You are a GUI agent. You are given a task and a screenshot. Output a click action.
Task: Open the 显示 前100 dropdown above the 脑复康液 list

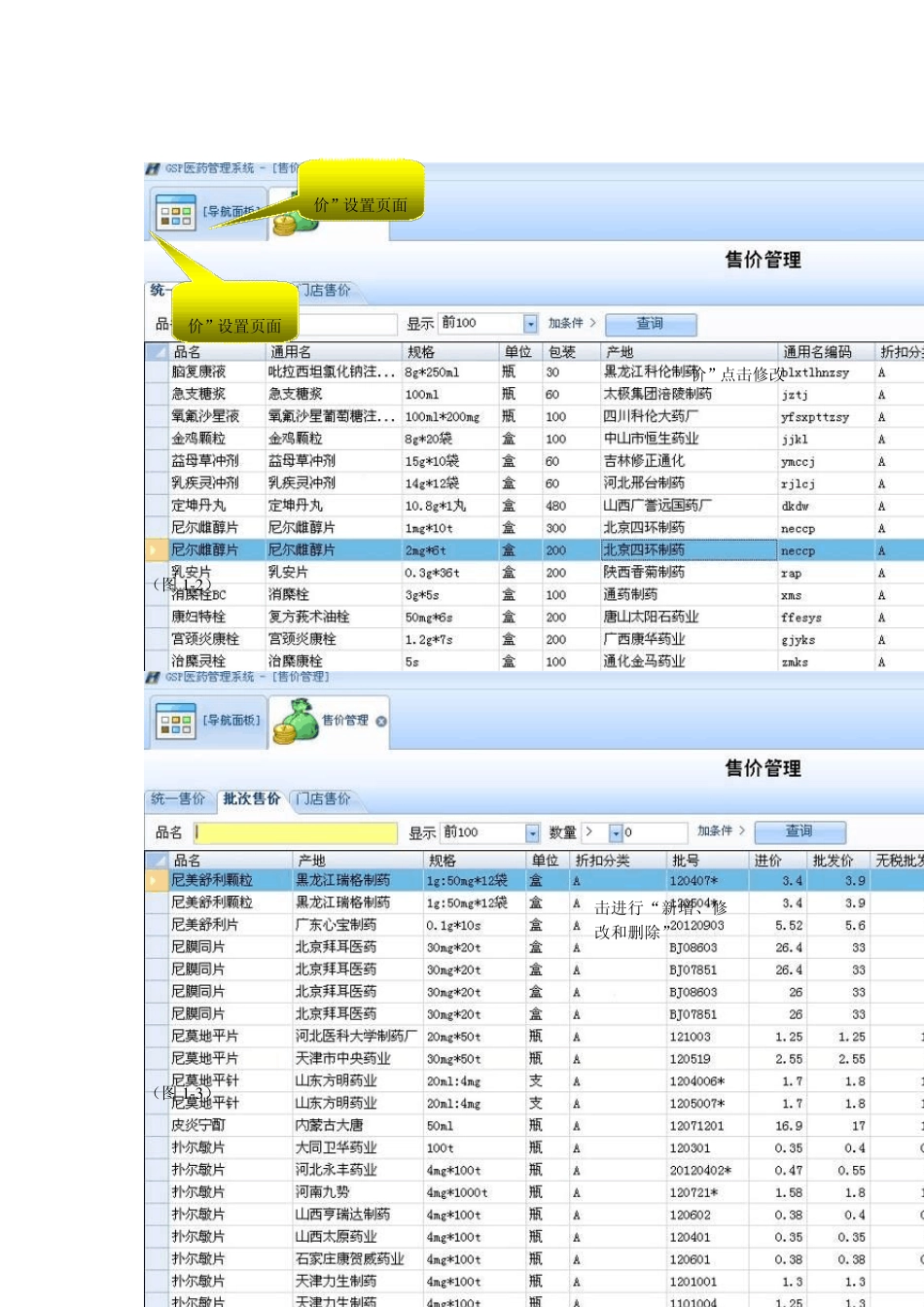[x=530, y=324]
